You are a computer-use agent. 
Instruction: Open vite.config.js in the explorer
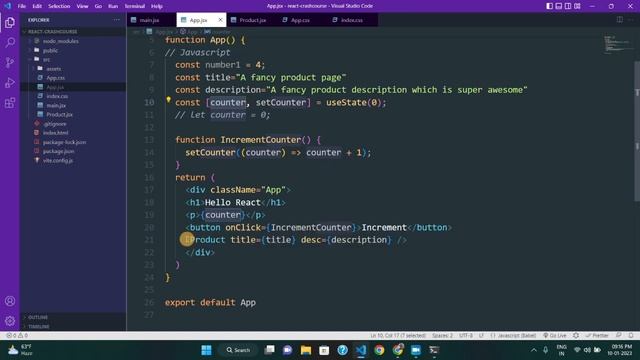[58, 160]
